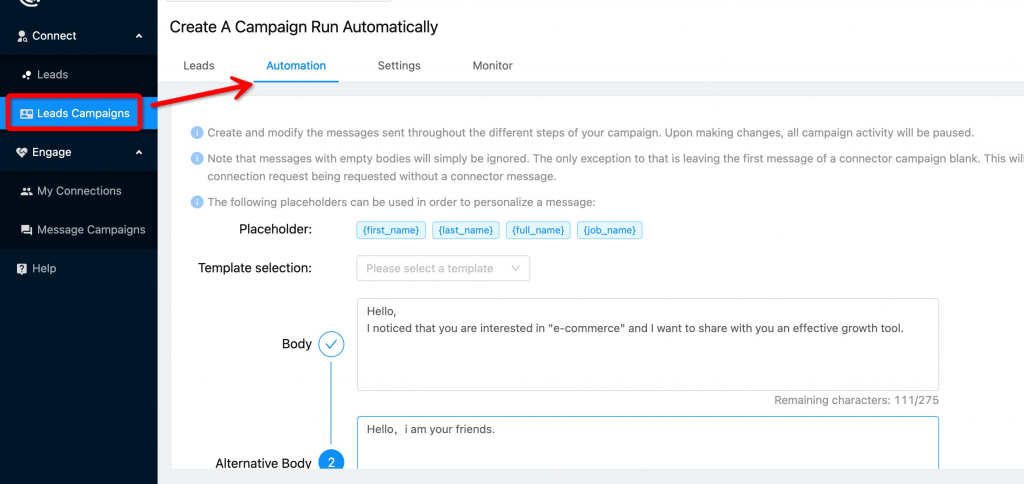The image size is (1024, 484).
Task: Click the Leads sidebar icon
Action: 26,75
